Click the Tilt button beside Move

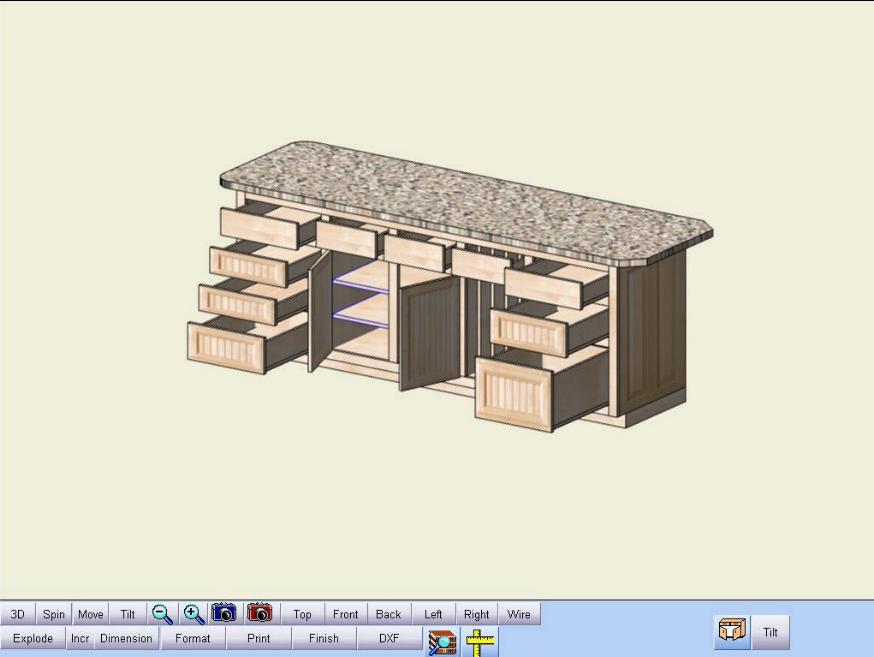pos(128,614)
